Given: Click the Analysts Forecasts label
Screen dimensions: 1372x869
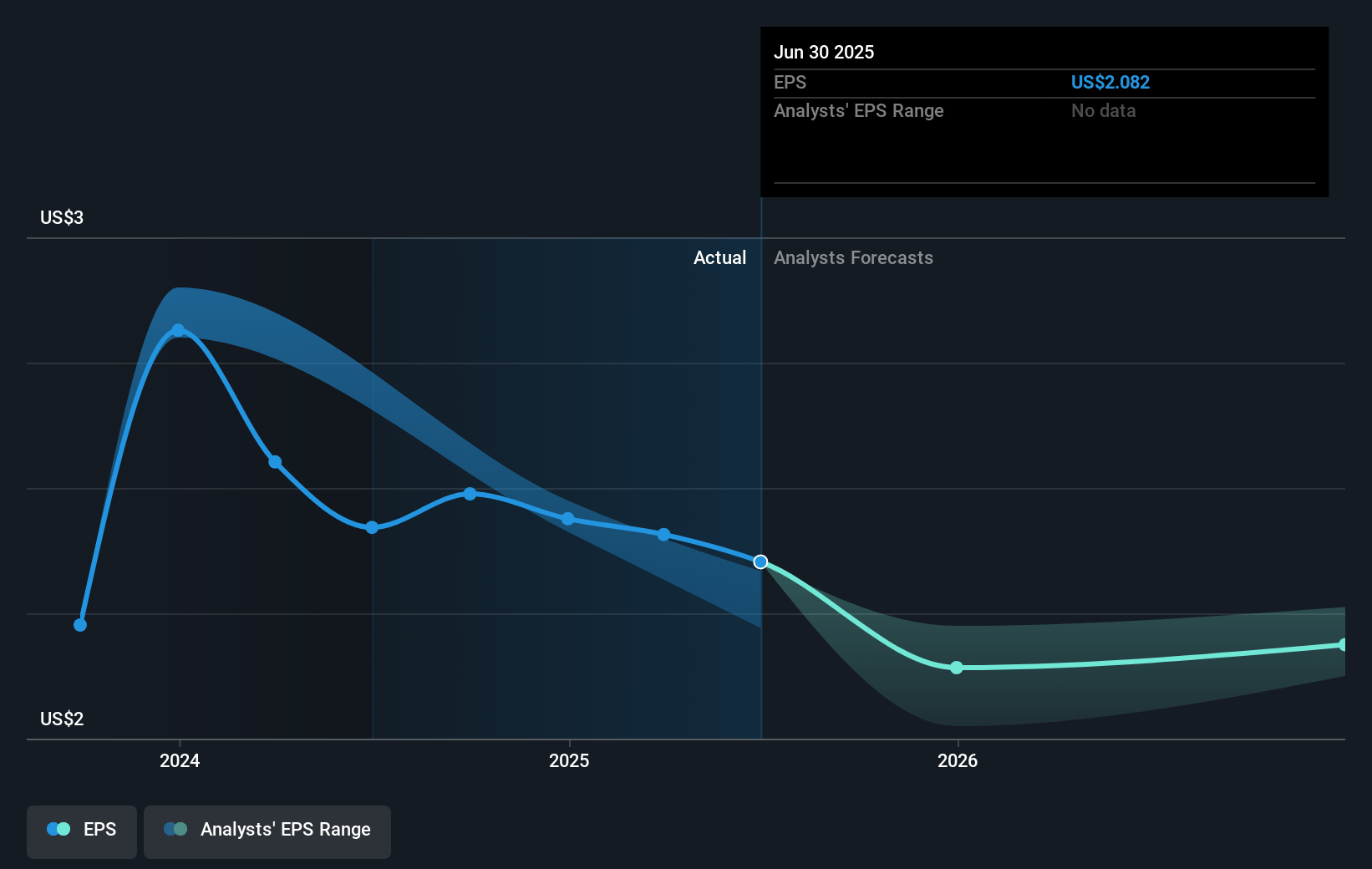Looking at the screenshot, I should 853,257.
